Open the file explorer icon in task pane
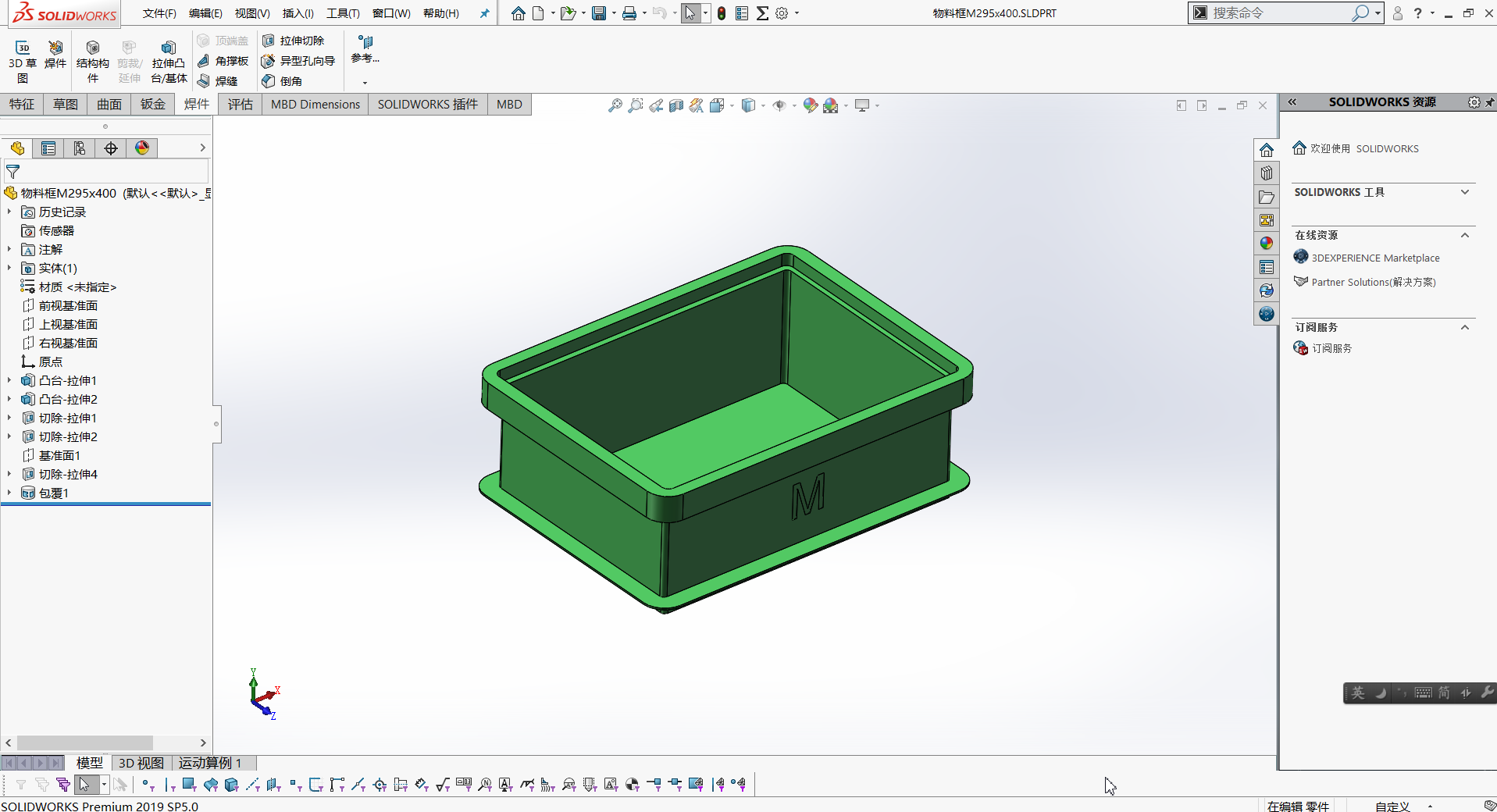This screenshot has height=812, width=1497. point(1267,197)
